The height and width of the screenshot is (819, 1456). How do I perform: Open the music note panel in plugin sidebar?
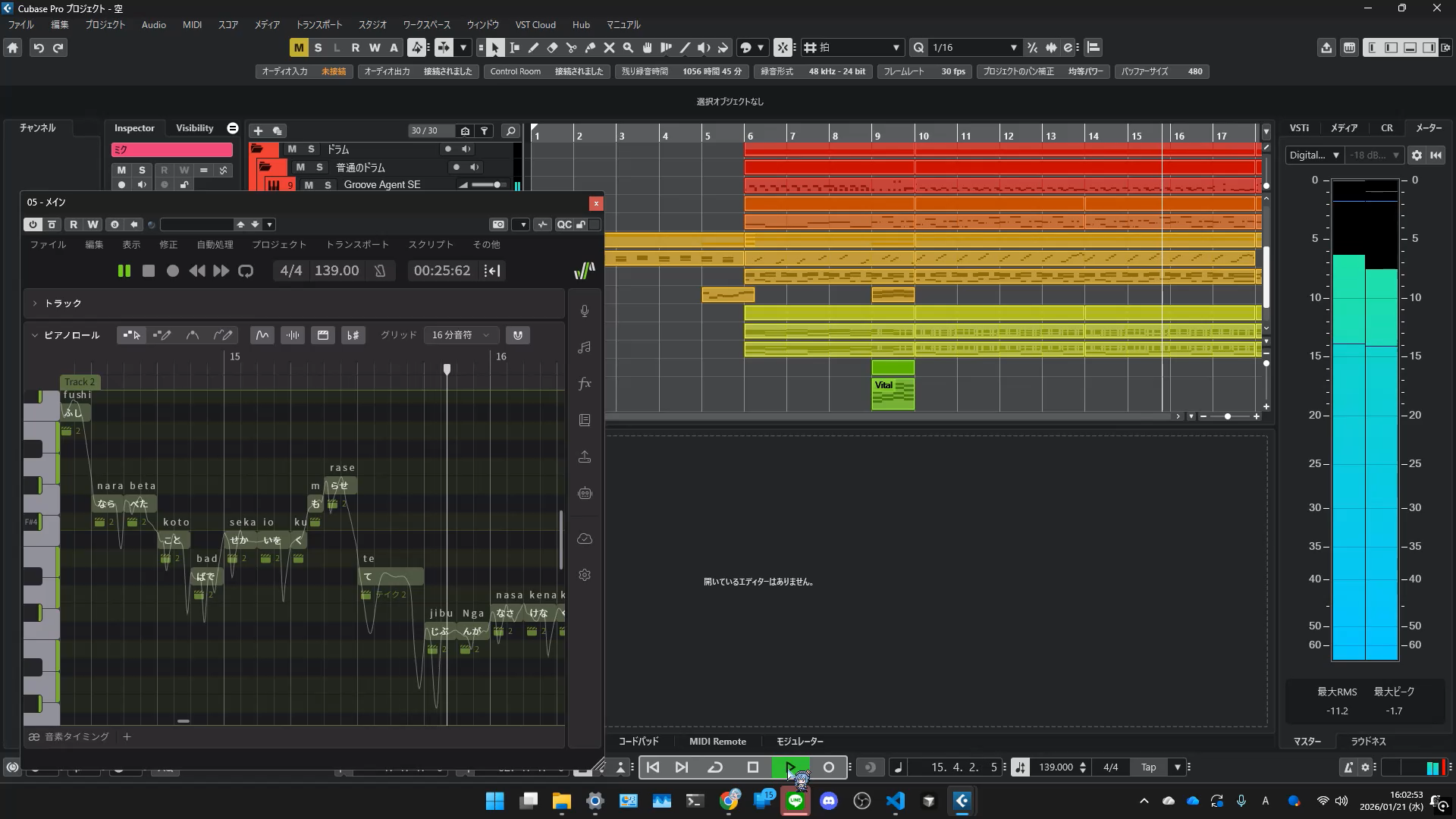click(585, 347)
